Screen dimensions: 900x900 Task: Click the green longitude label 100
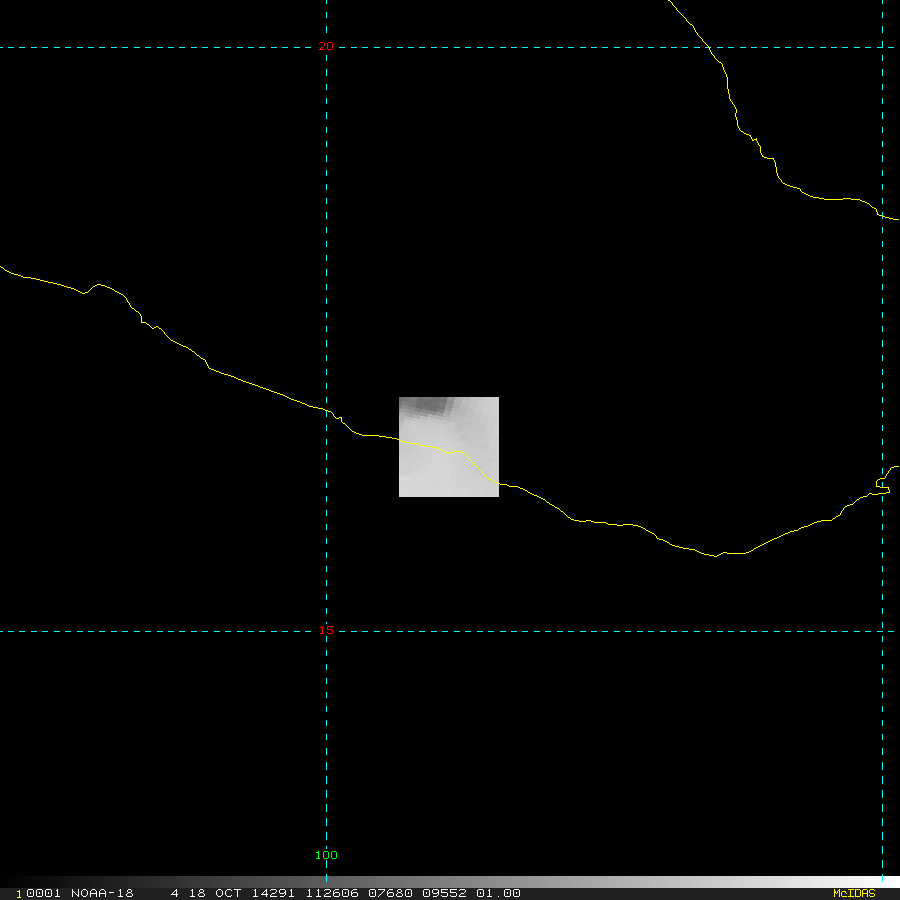[326, 855]
